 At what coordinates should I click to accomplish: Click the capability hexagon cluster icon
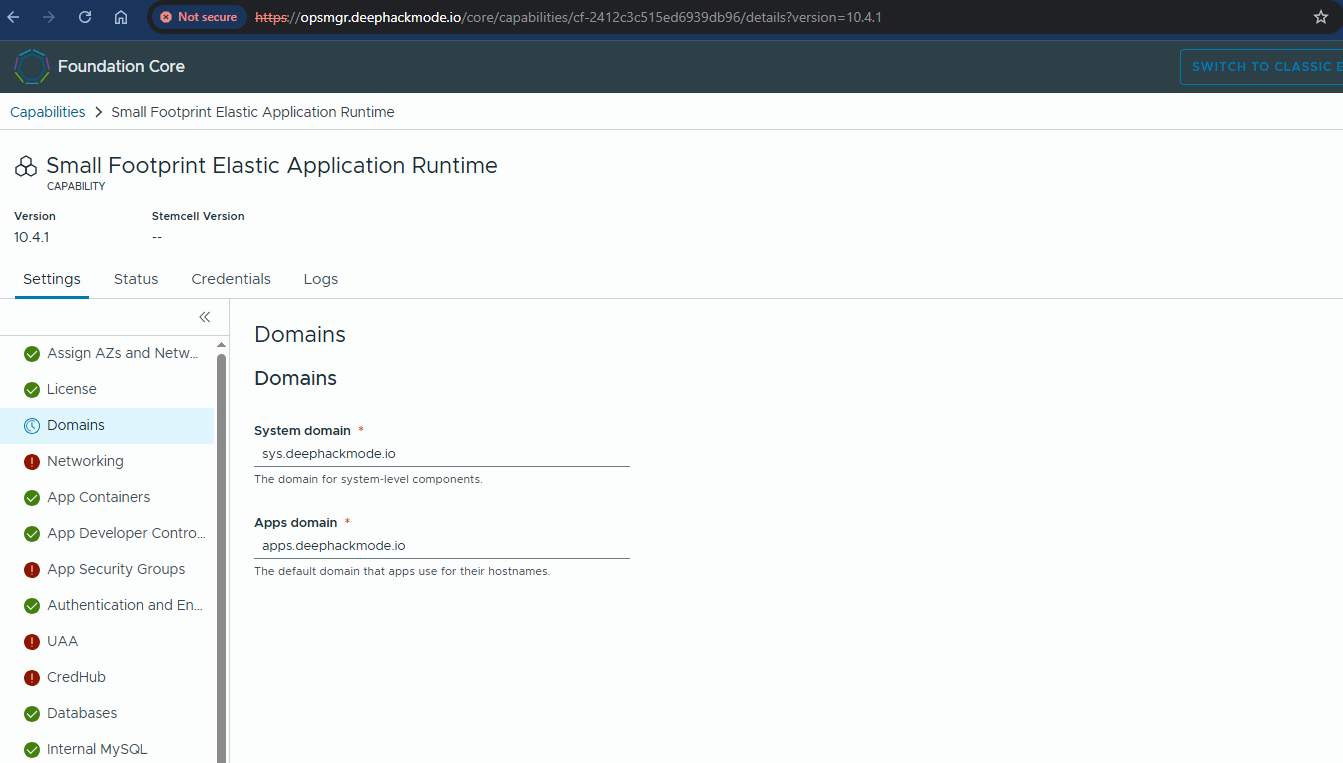tap(26, 167)
